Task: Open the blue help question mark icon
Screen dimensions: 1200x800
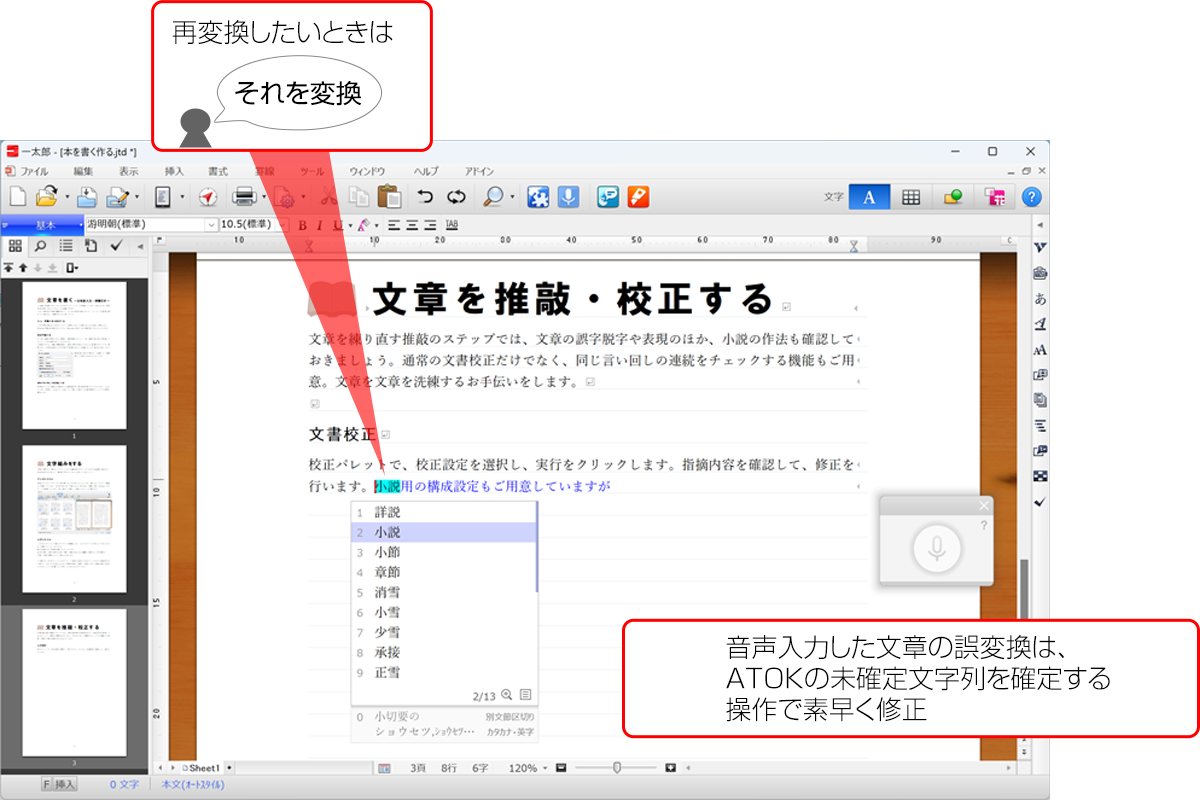Action: 1031,197
